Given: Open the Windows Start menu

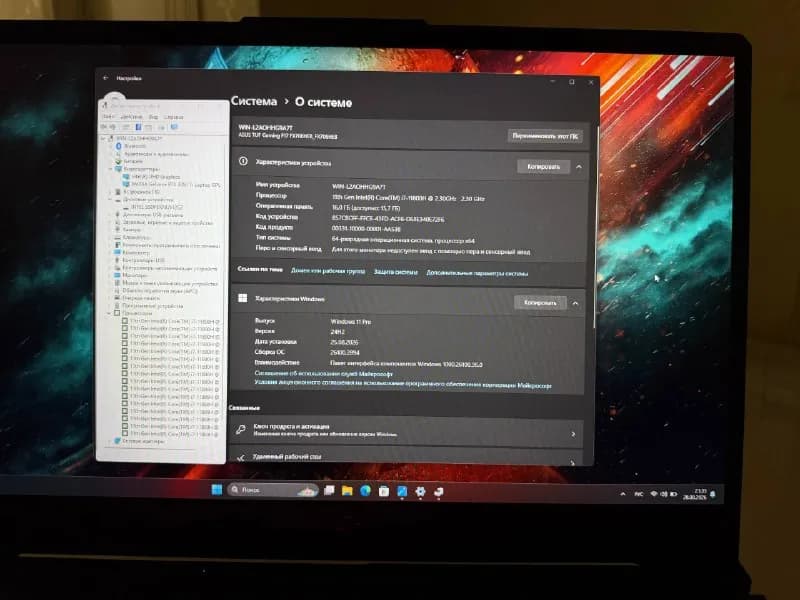Looking at the screenshot, I should pos(217,490).
